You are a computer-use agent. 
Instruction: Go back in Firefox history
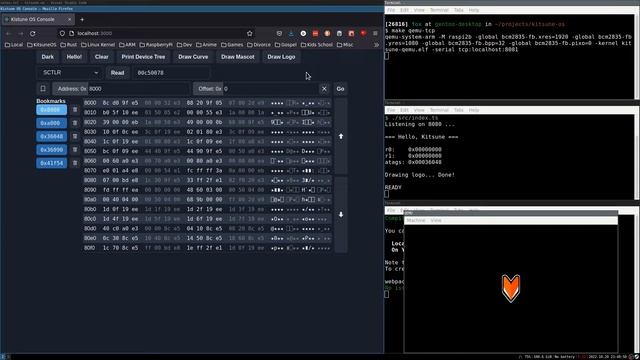[x=8, y=33]
